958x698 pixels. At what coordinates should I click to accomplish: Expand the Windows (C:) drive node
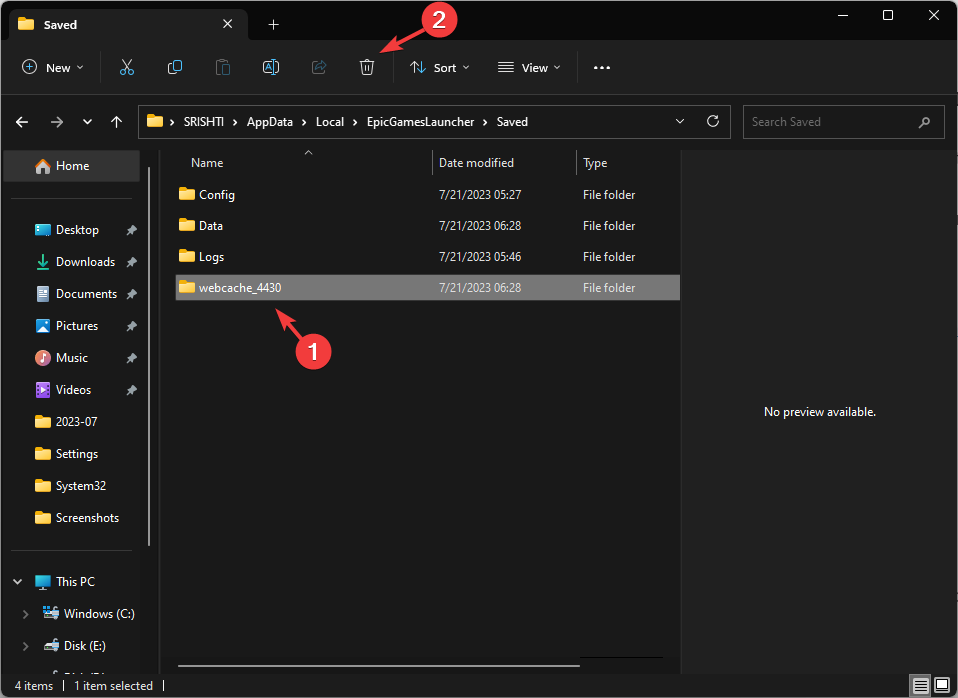[26, 614]
